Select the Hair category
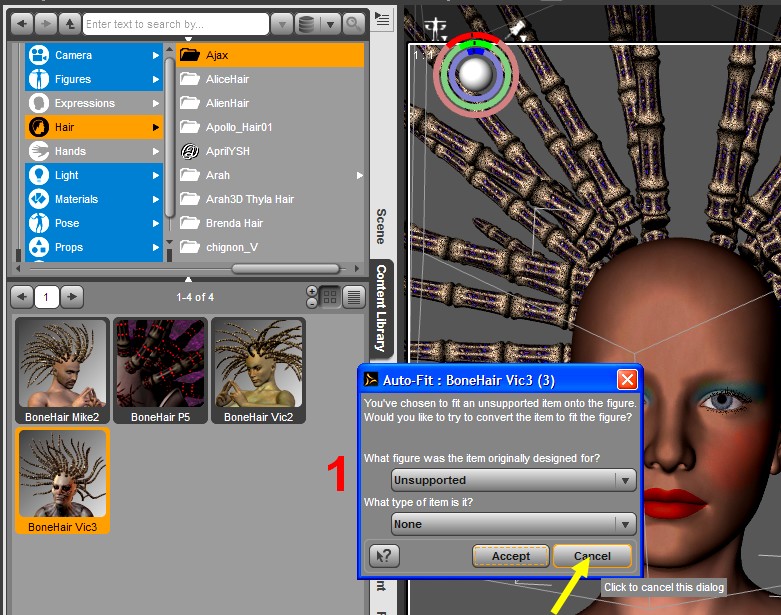Image resolution: width=781 pixels, height=615 pixels. coord(94,127)
